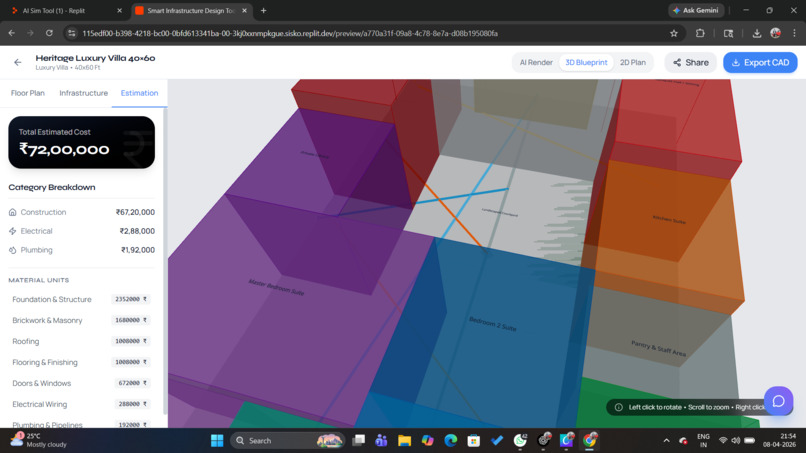Open WhatsApp from the taskbar
Image resolution: width=806 pixels, height=453 pixels.
tap(520, 441)
